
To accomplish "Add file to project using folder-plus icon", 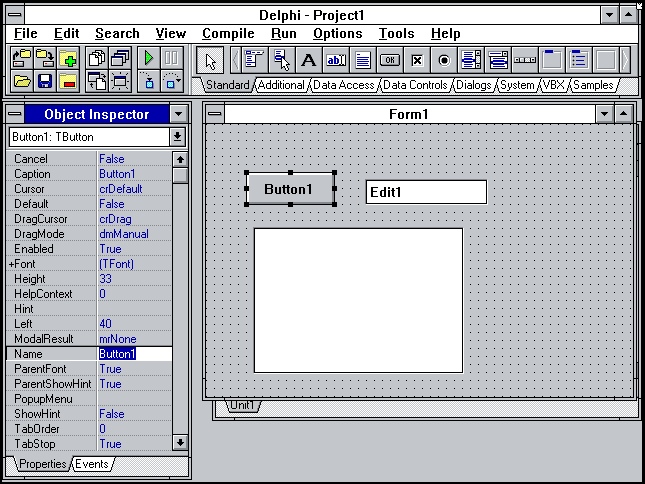I will coord(68,59).
